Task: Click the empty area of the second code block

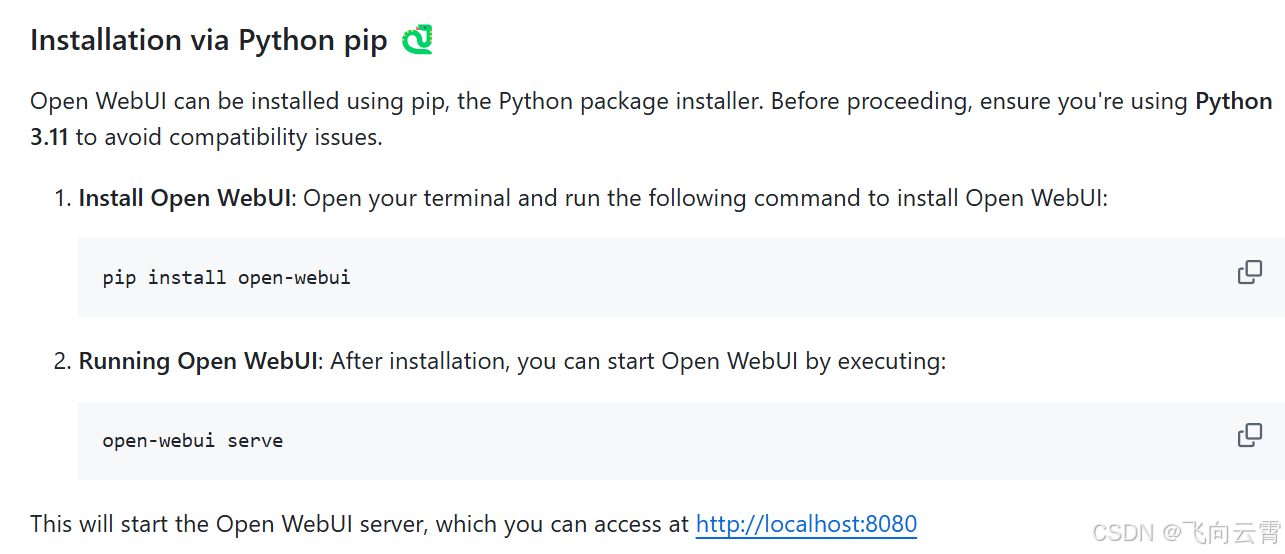Action: 750,440
